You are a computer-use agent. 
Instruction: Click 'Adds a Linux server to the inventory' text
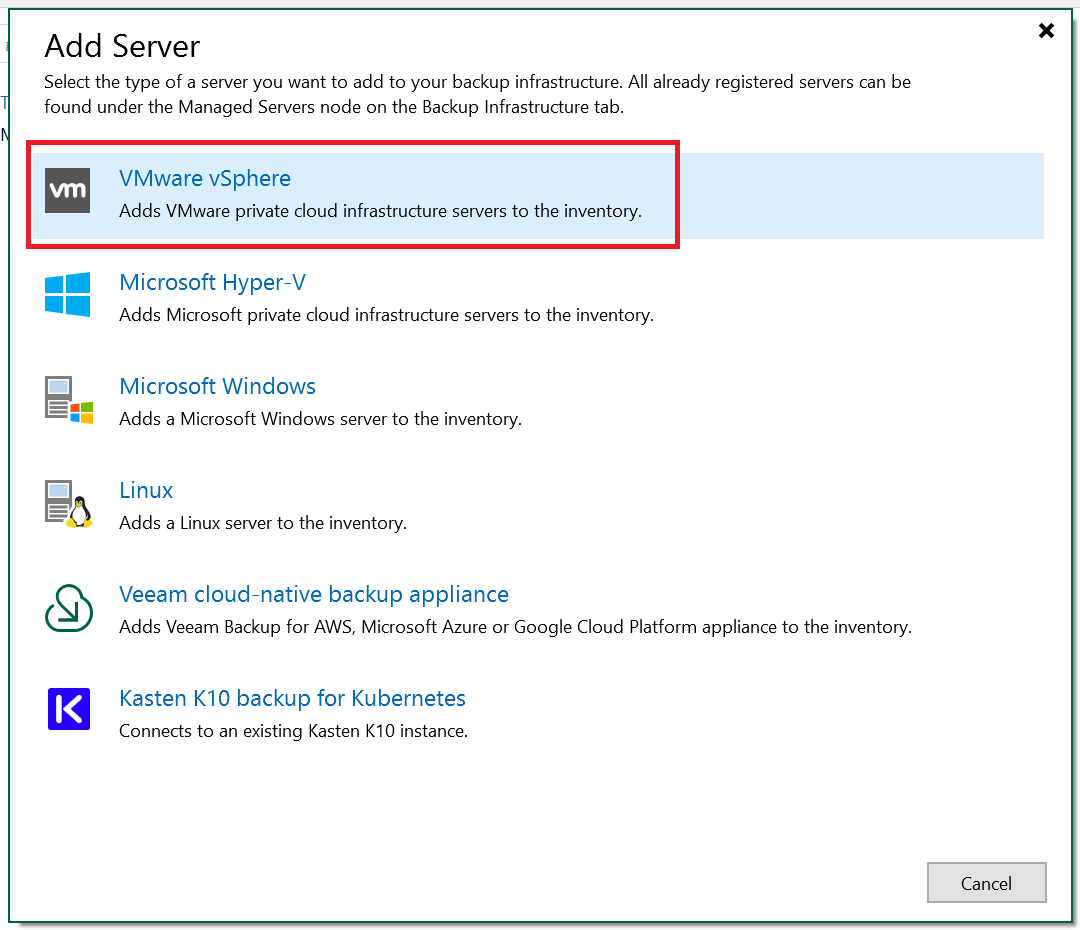pyautogui.click(x=263, y=523)
